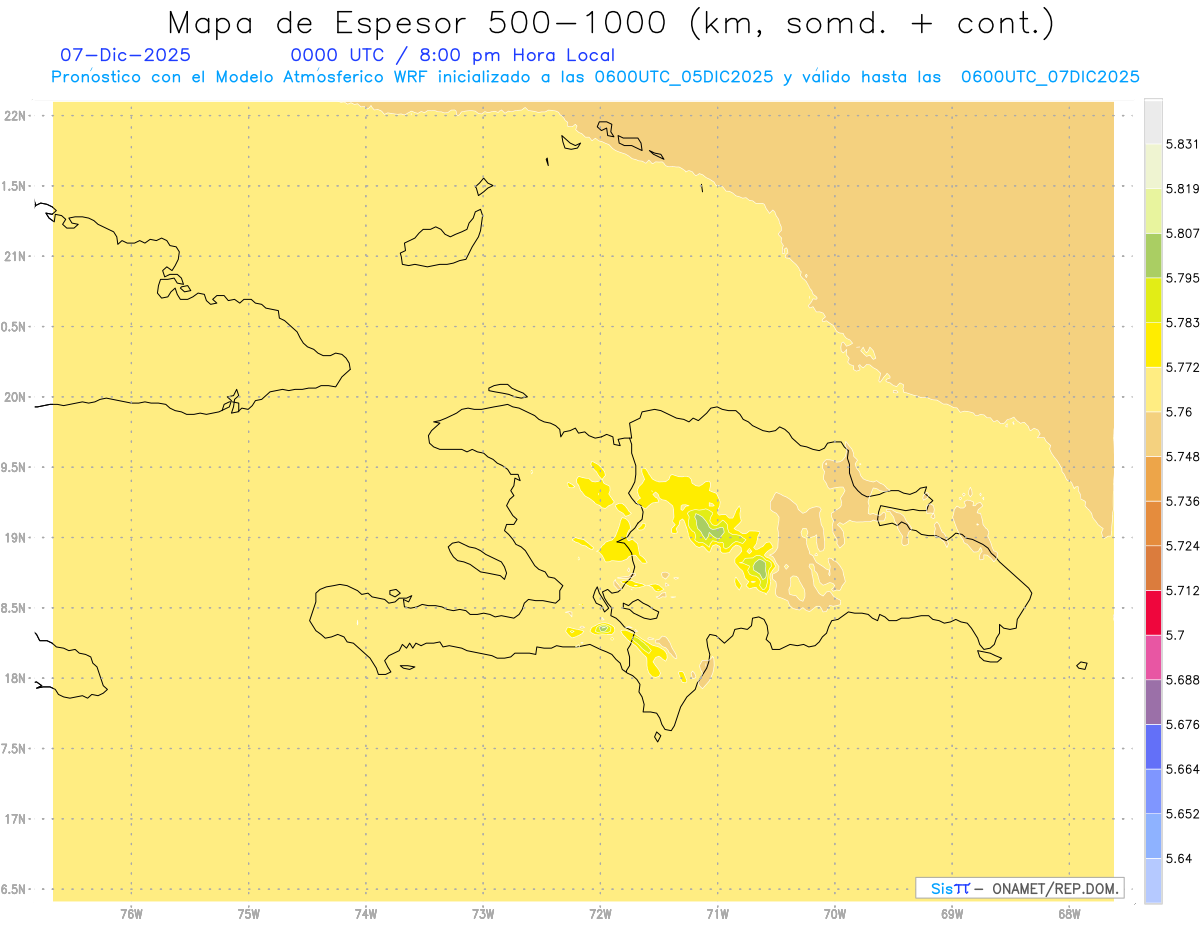This screenshot has height=927, width=1200.
Task: Click the legend value 5.64
Action: 1179,858
